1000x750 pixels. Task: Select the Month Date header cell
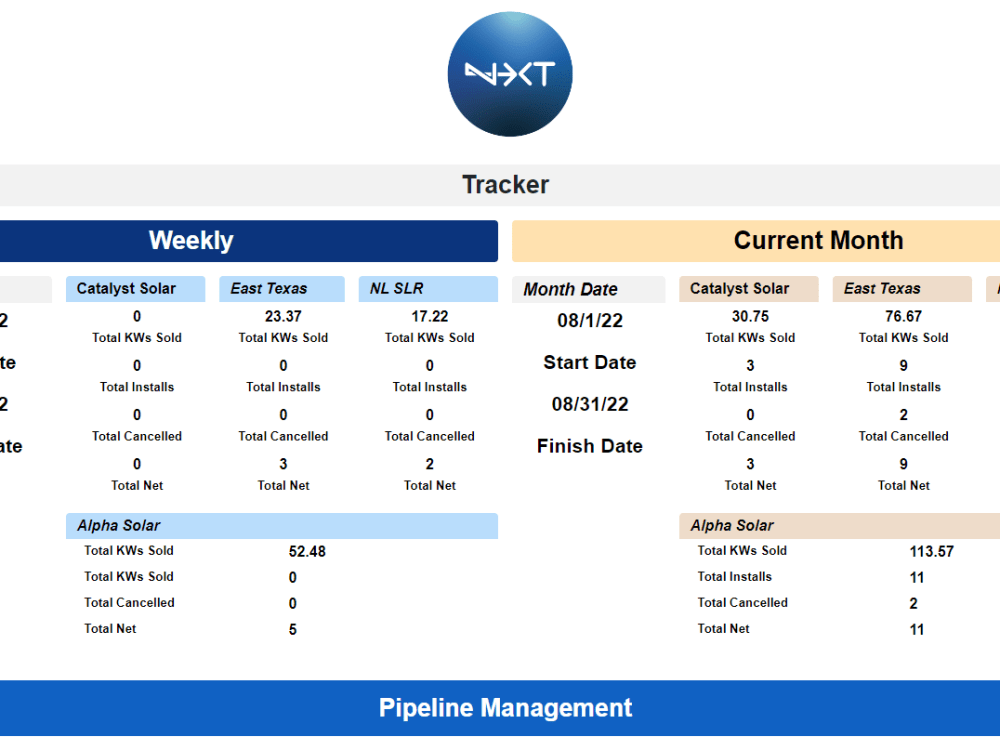[x=589, y=290]
